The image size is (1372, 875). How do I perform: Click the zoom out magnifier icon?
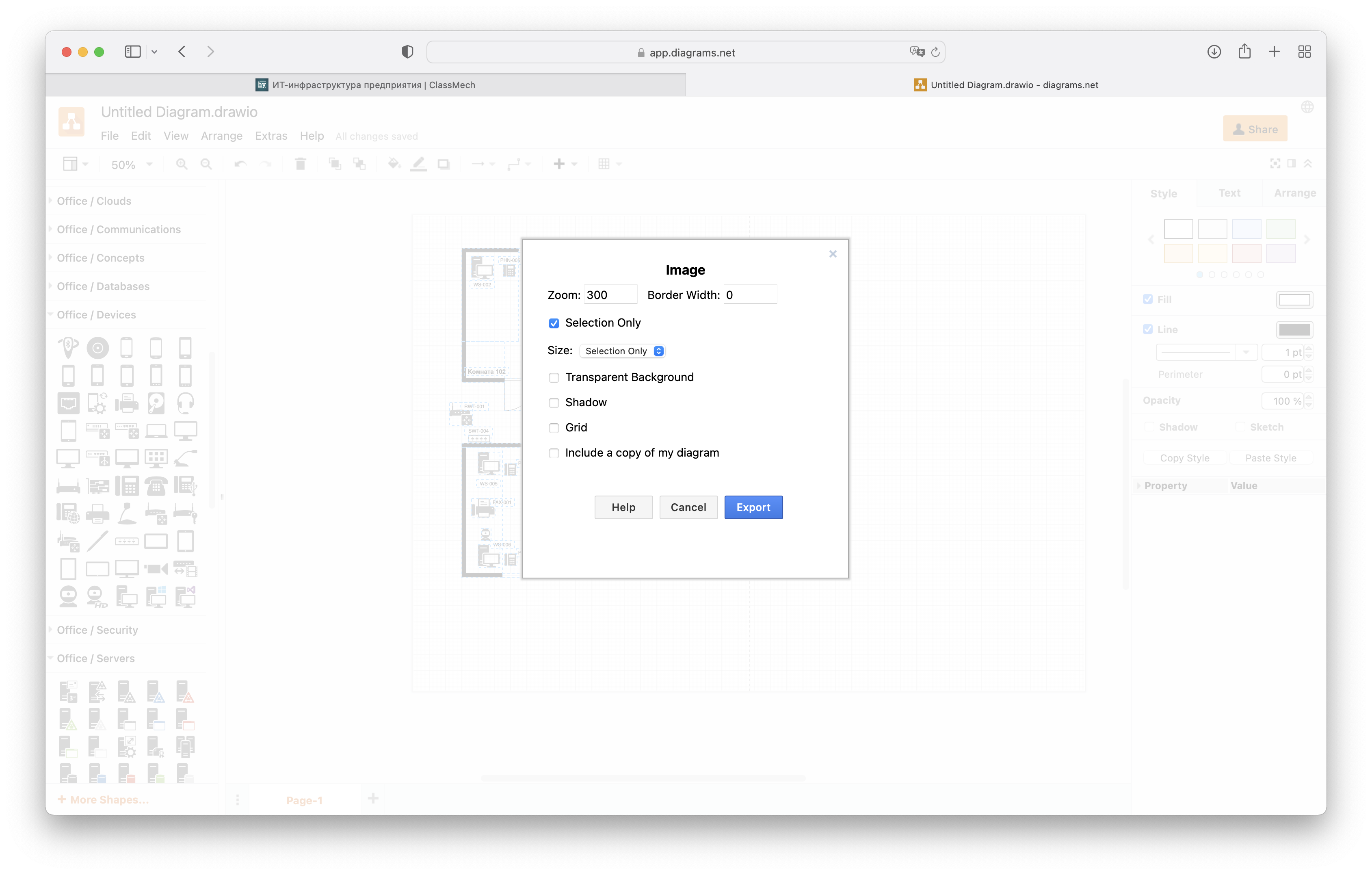point(206,164)
